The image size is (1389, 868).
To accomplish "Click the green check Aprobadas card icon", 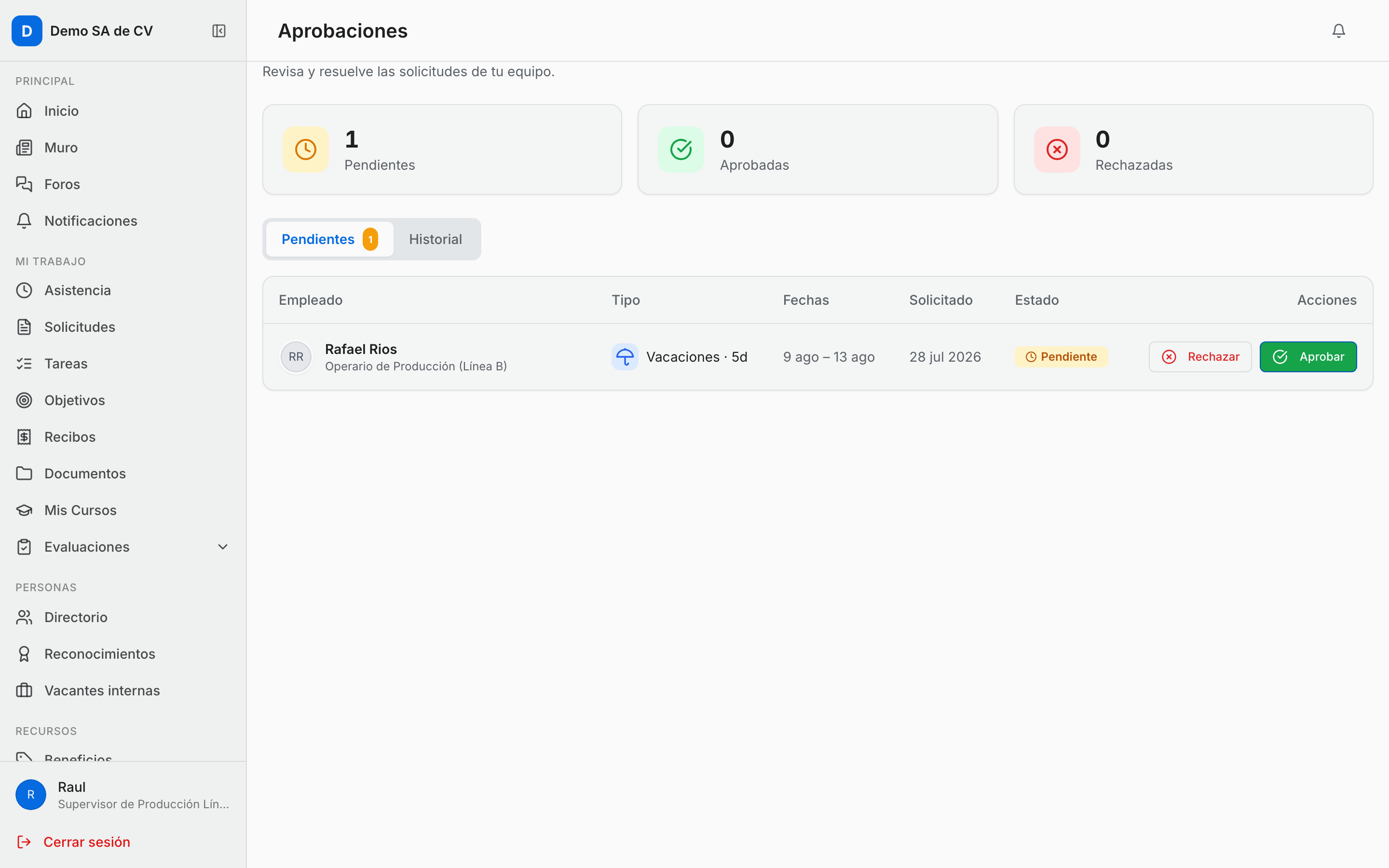I will 681,149.
